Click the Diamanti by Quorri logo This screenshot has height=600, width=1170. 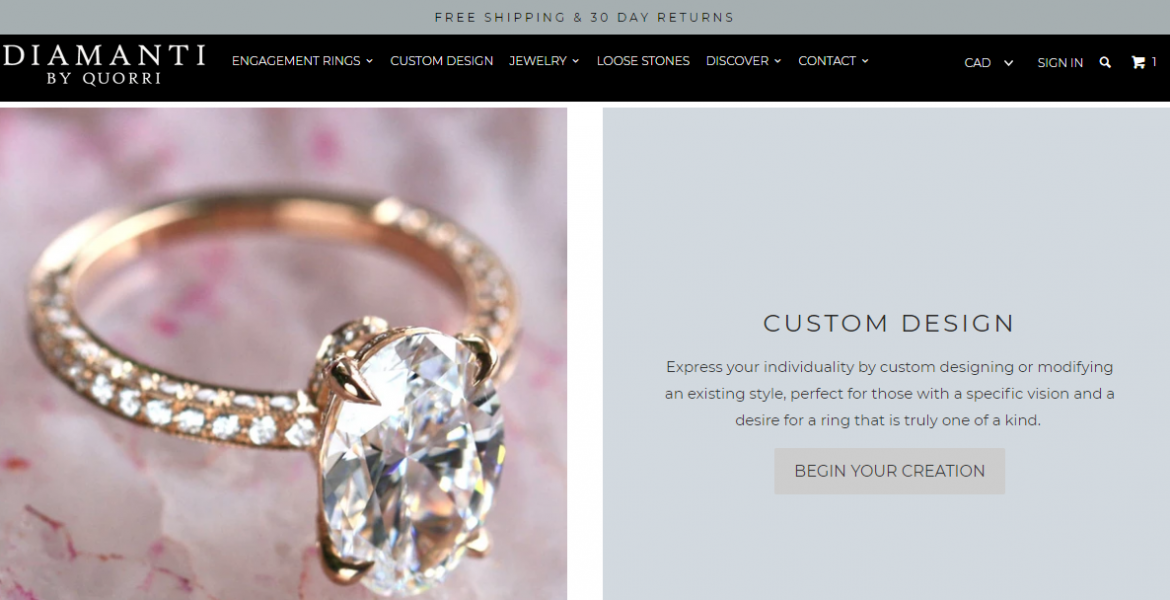click(x=104, y=64)
